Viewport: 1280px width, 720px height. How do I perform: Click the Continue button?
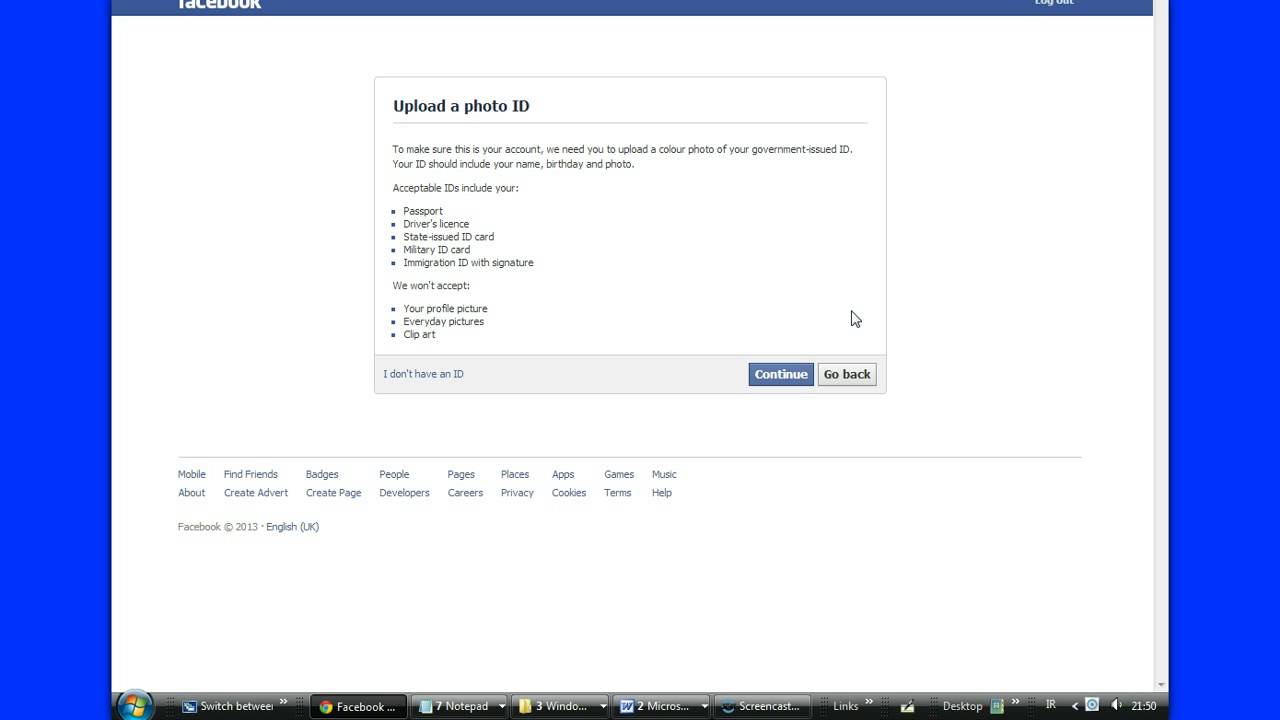click(781, 374)
